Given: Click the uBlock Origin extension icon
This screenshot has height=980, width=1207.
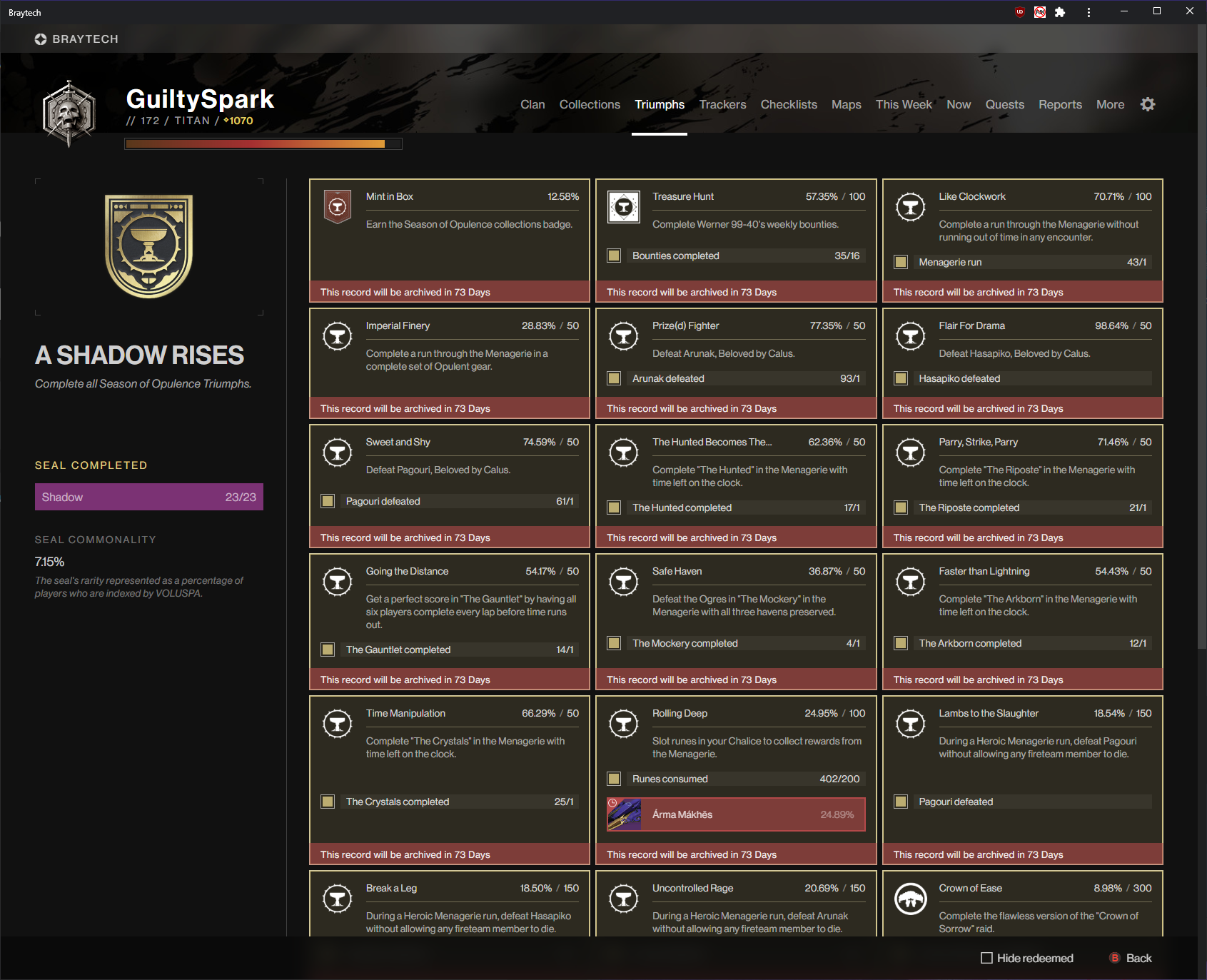Looking at the screenshot, I should point(1020,12).
